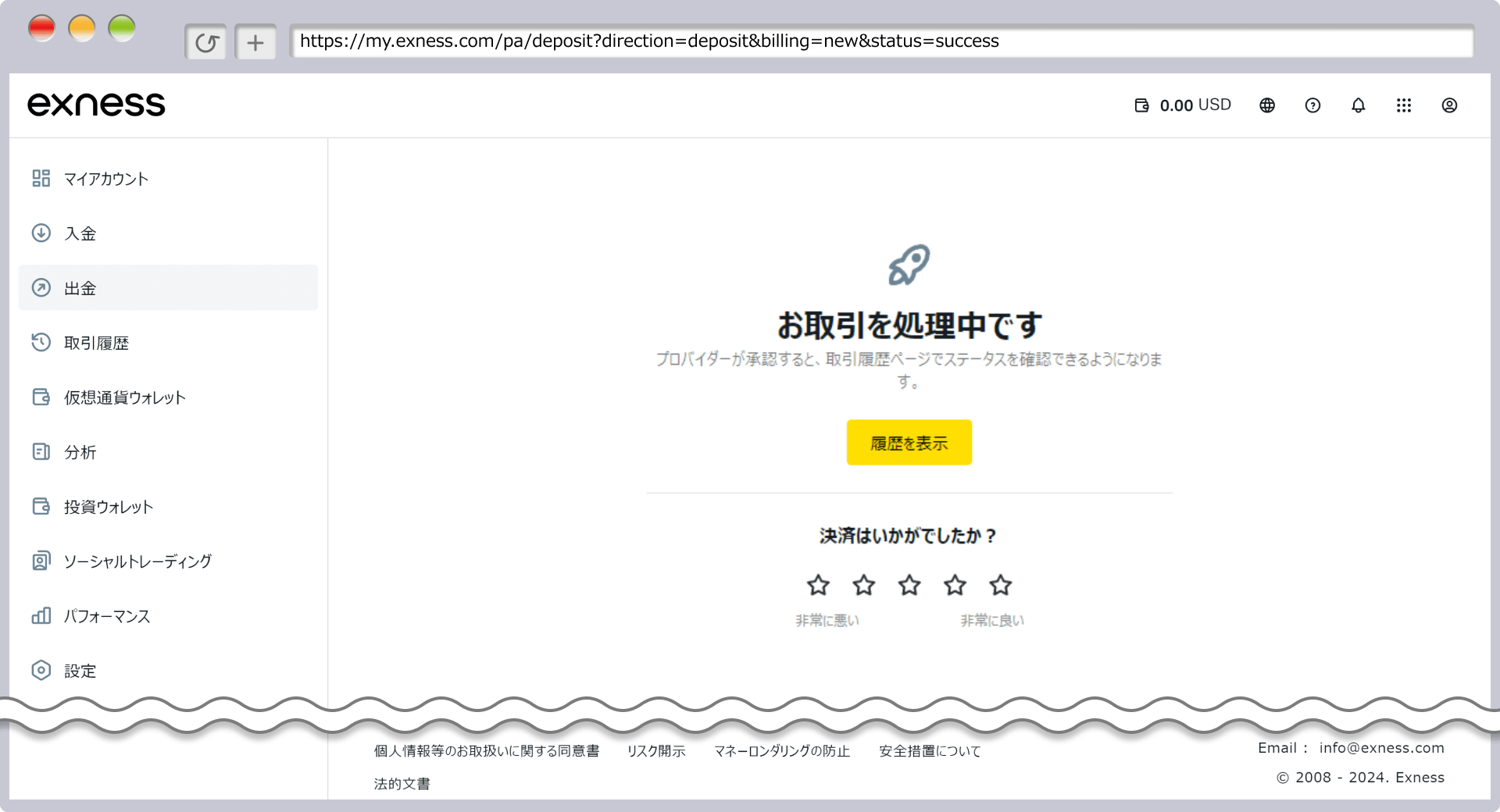Open the 仮想通貨ウォレット crypto wallet
The height and width of the screenshot is (812, 1500).
pyautogui.click(x=123, y=397)
